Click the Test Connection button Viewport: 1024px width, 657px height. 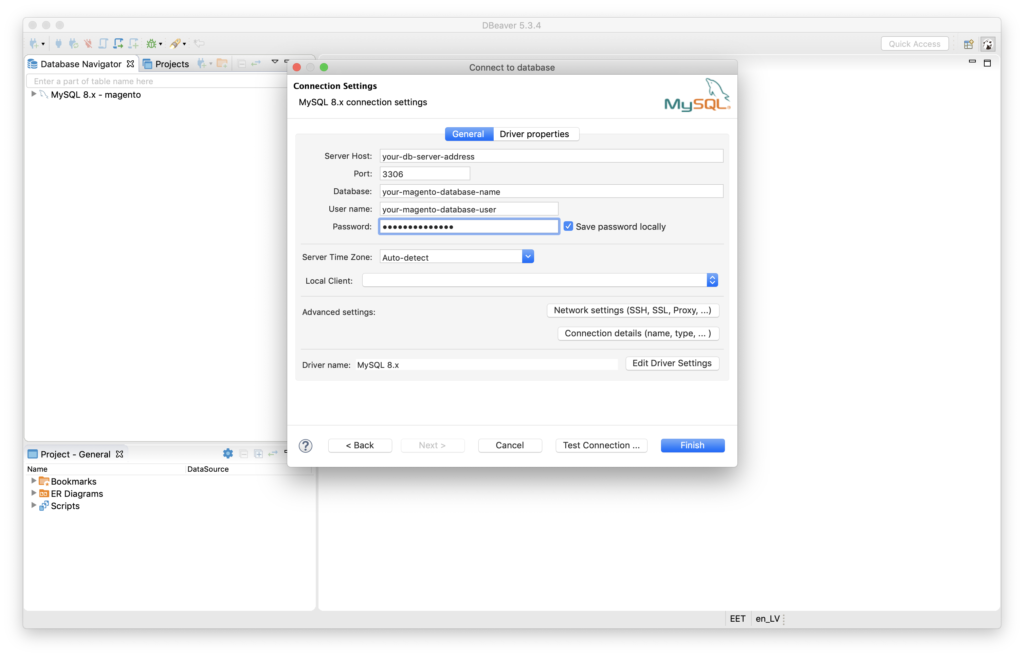[x=601, y=445]
